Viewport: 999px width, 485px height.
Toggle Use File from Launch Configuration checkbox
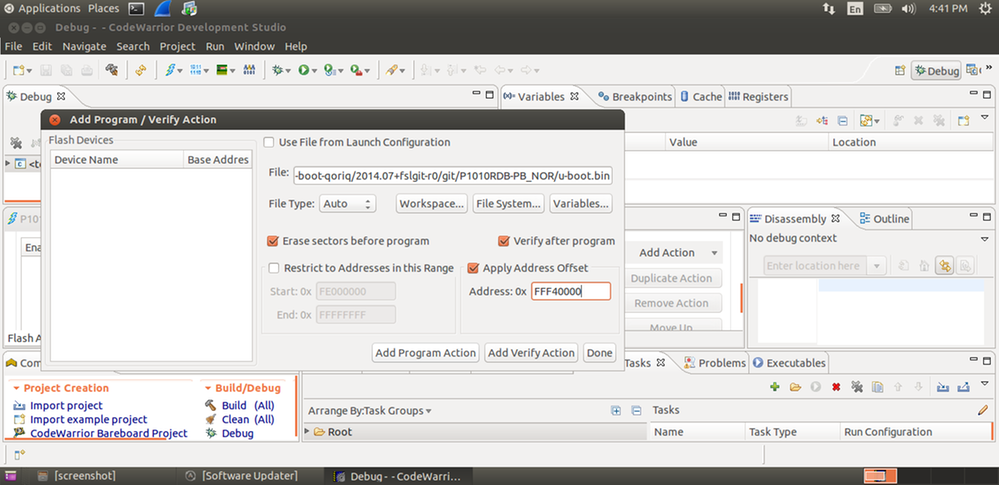point(270,142)
